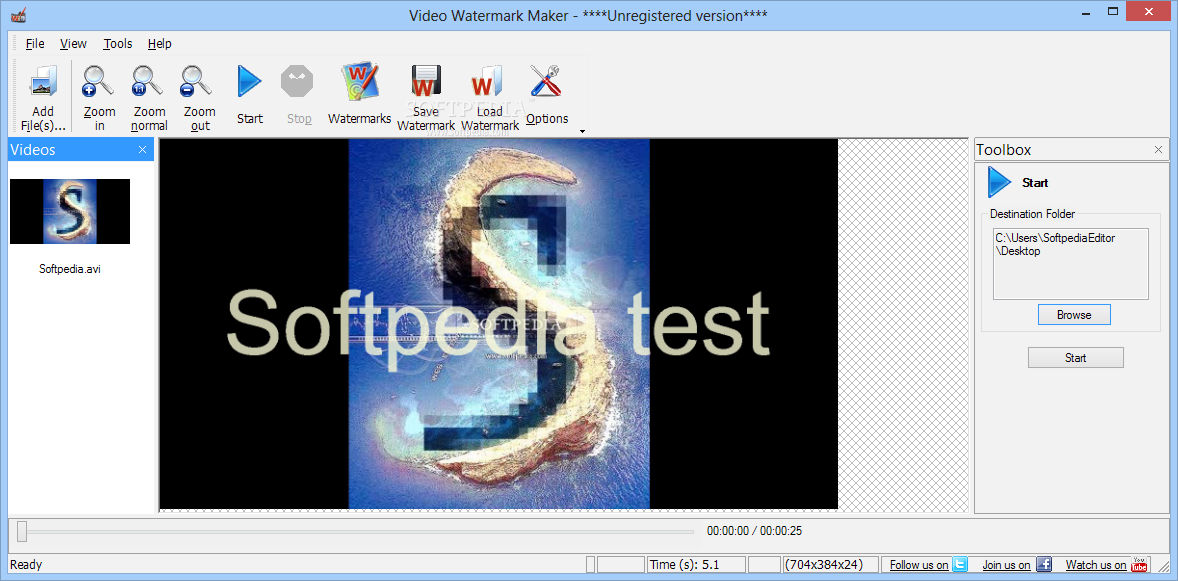Click the 00:00:00 / 00:00:25 time readout

(754, 531)
